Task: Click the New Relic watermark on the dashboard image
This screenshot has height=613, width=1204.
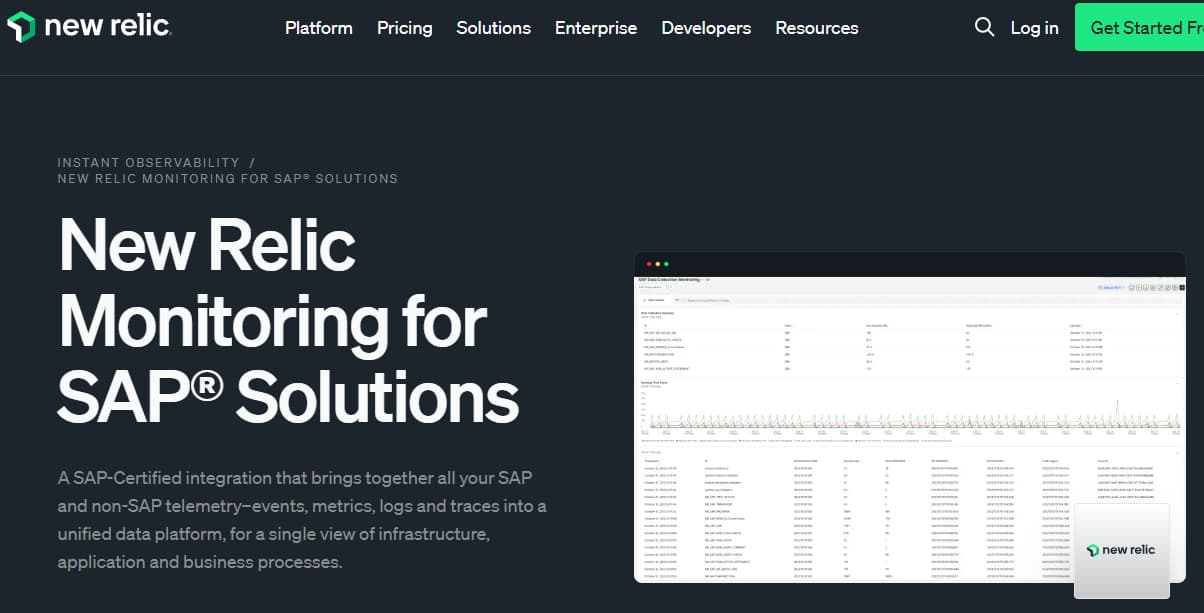Action: 1121,548
